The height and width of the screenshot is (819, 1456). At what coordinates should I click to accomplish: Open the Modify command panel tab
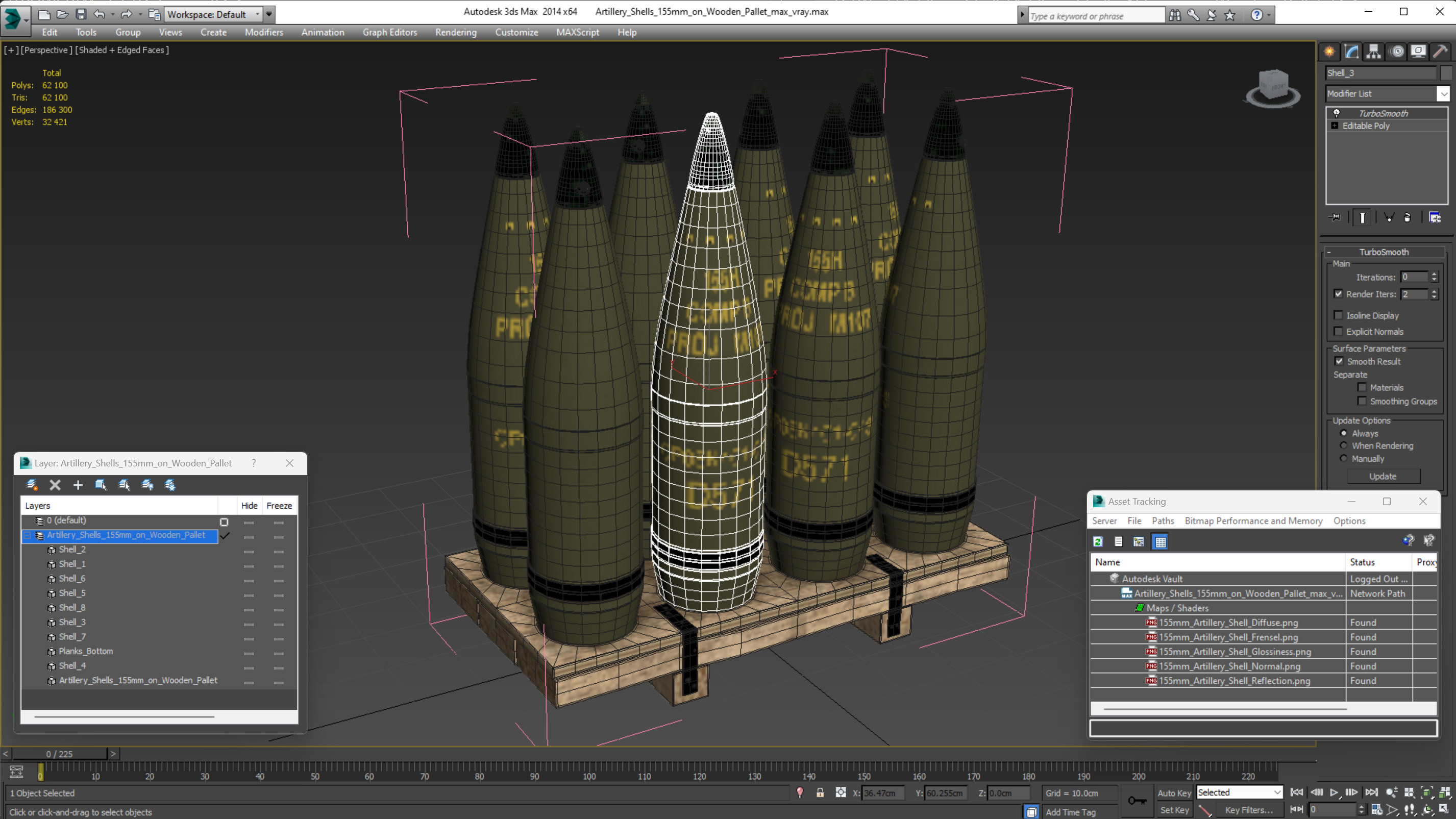click(1351, 52)
